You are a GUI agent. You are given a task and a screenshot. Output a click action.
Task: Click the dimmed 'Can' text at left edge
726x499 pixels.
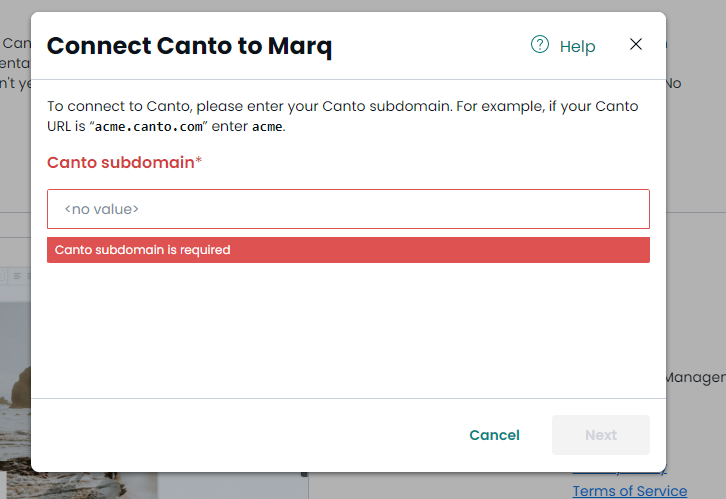pyautogui.click(x=17, y=43)
